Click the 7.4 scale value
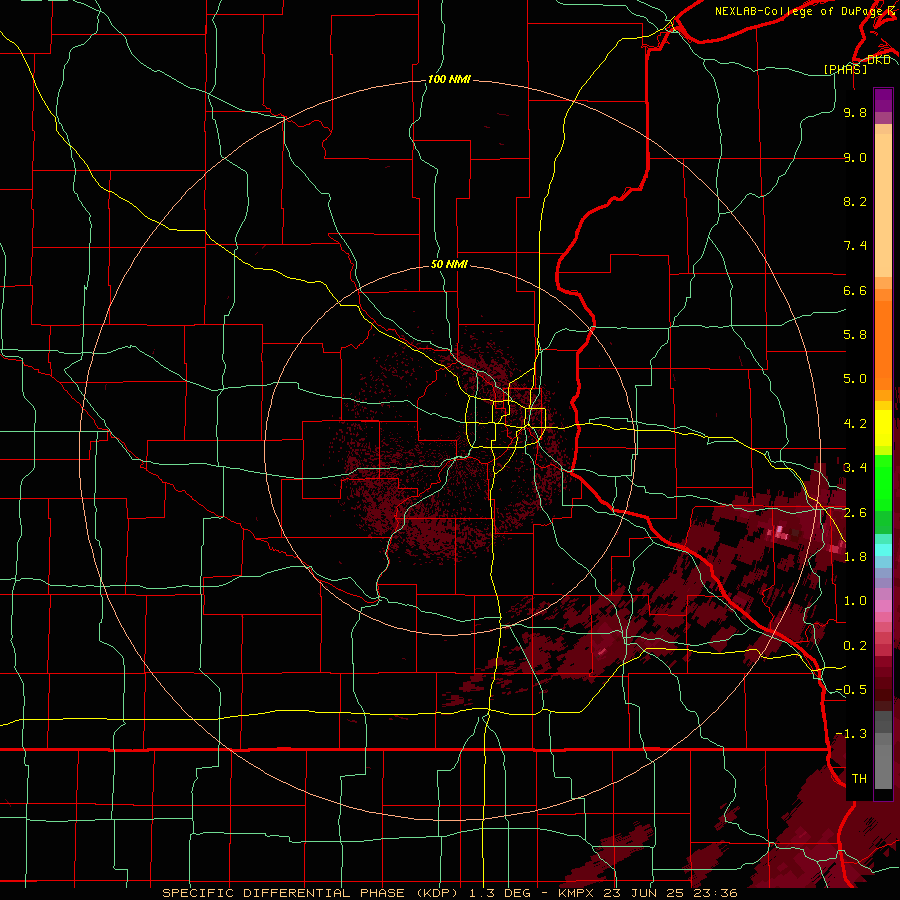The width and height of the screenshot is (900, 900). pos(855,246)
